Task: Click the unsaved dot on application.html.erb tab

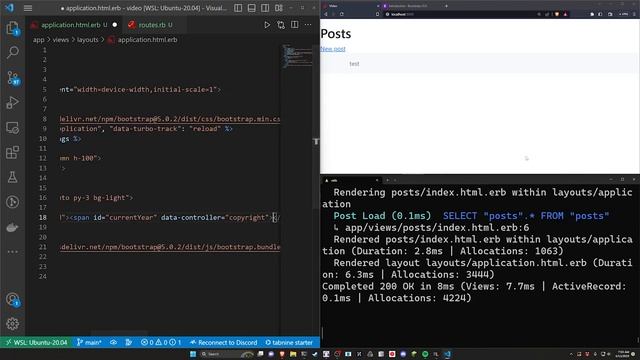Action: (115, 25)
